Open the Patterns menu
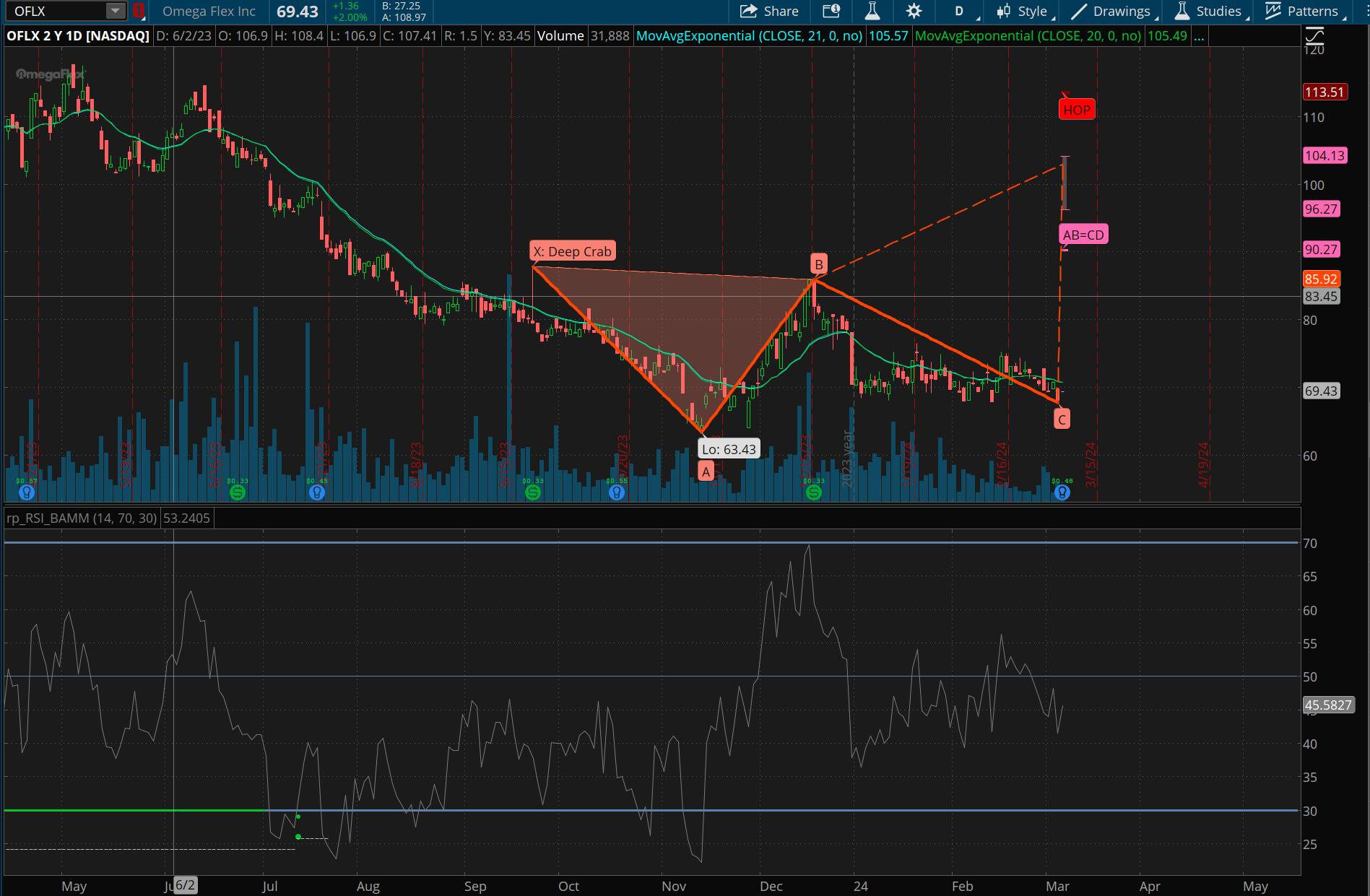The width and height of the screenshot is (1370, 896). (x=1304, y=11)
